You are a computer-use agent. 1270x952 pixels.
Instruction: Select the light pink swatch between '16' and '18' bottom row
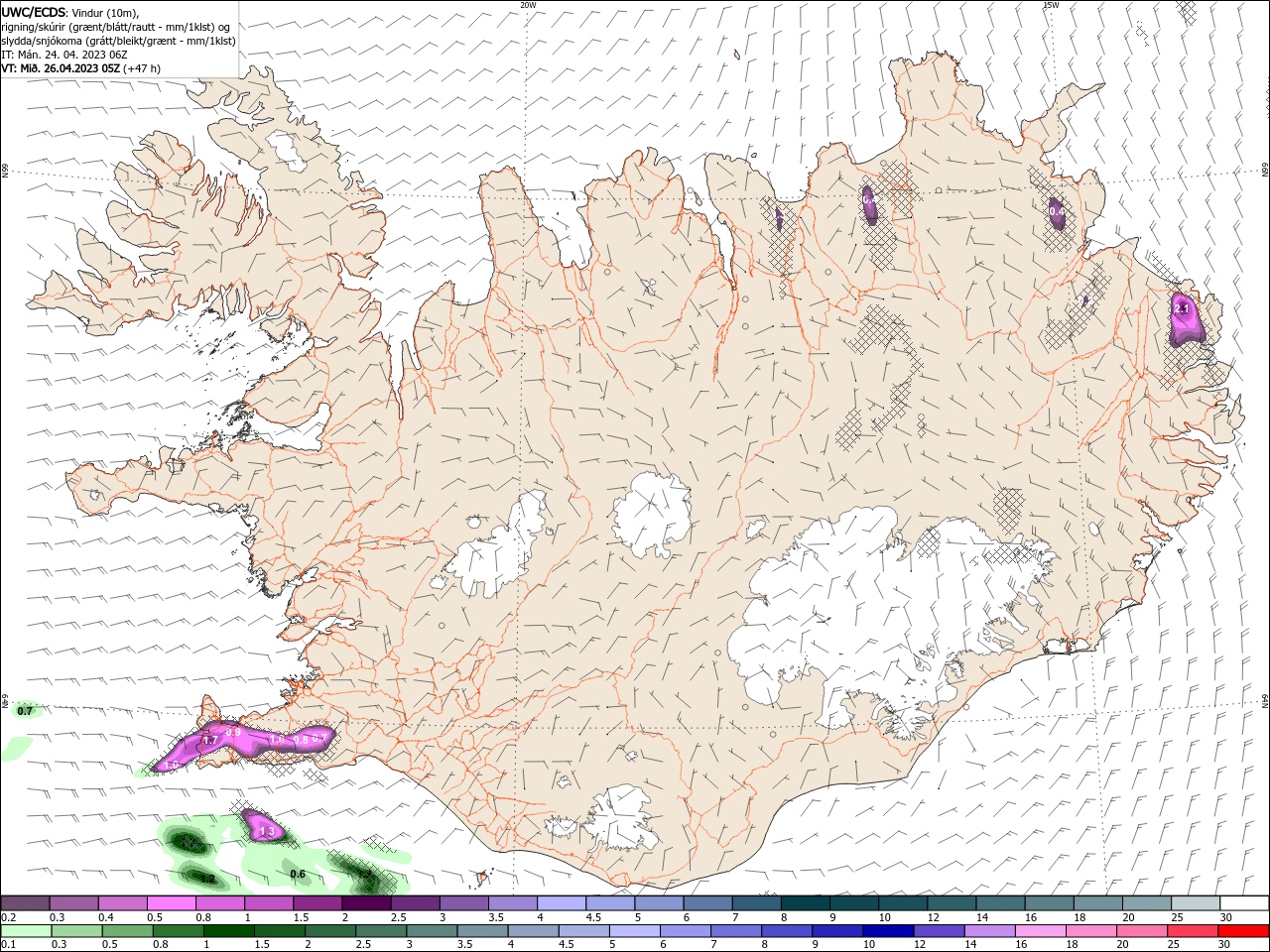(x=1041, y=931)
